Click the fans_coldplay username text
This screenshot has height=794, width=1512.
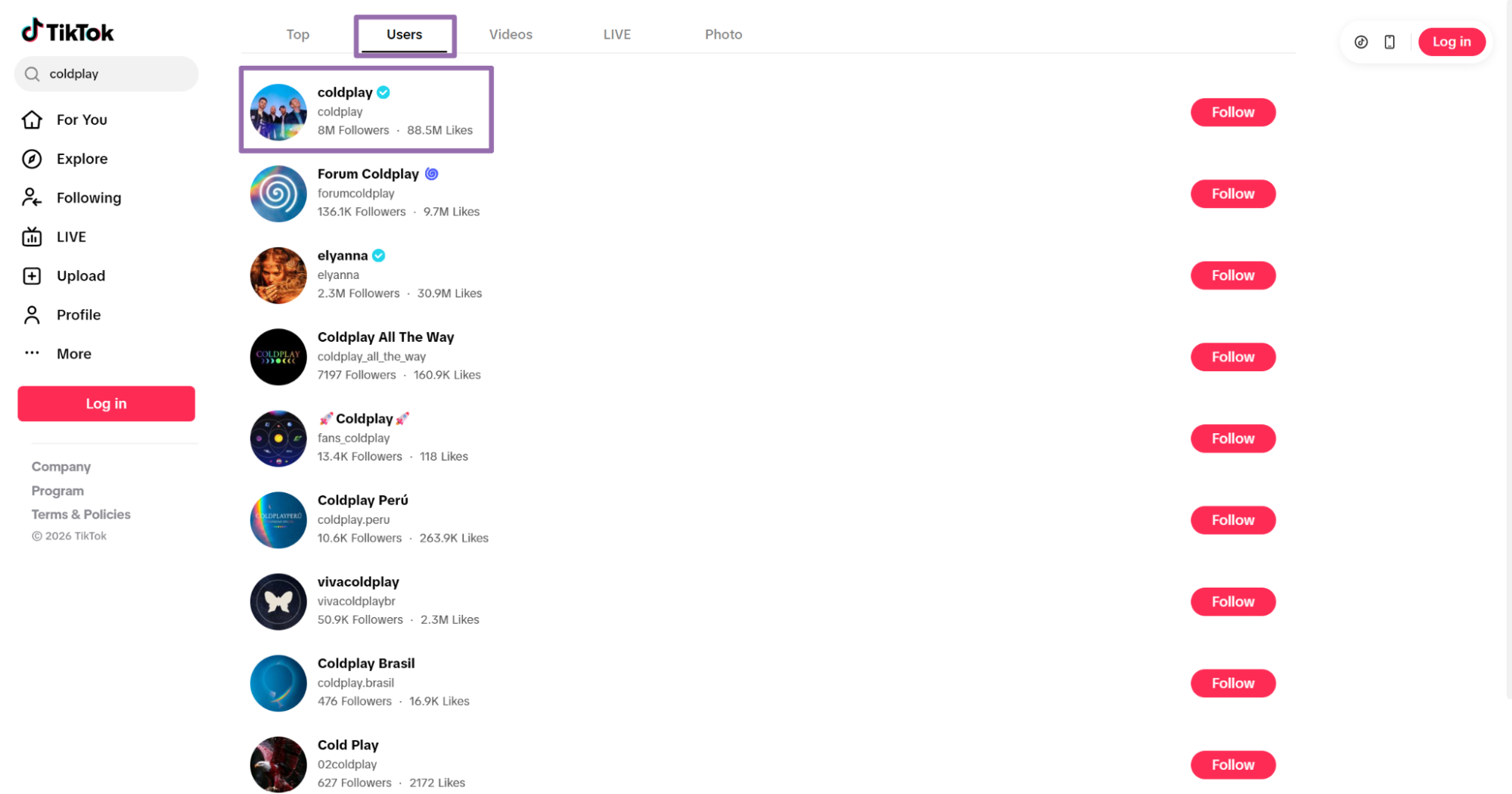(353, 438)
